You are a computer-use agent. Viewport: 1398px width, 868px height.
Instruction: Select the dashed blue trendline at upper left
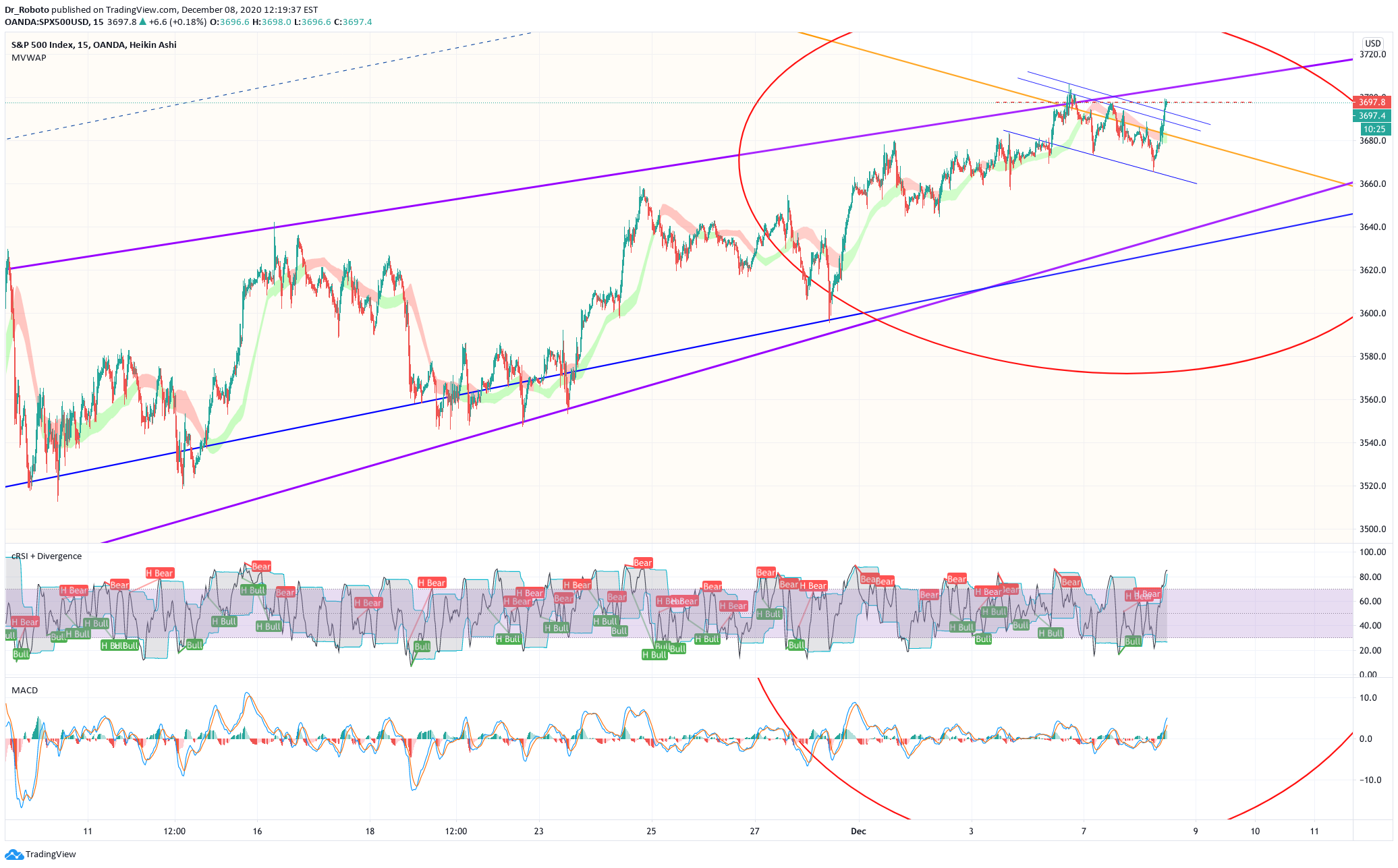click(270, 86)
